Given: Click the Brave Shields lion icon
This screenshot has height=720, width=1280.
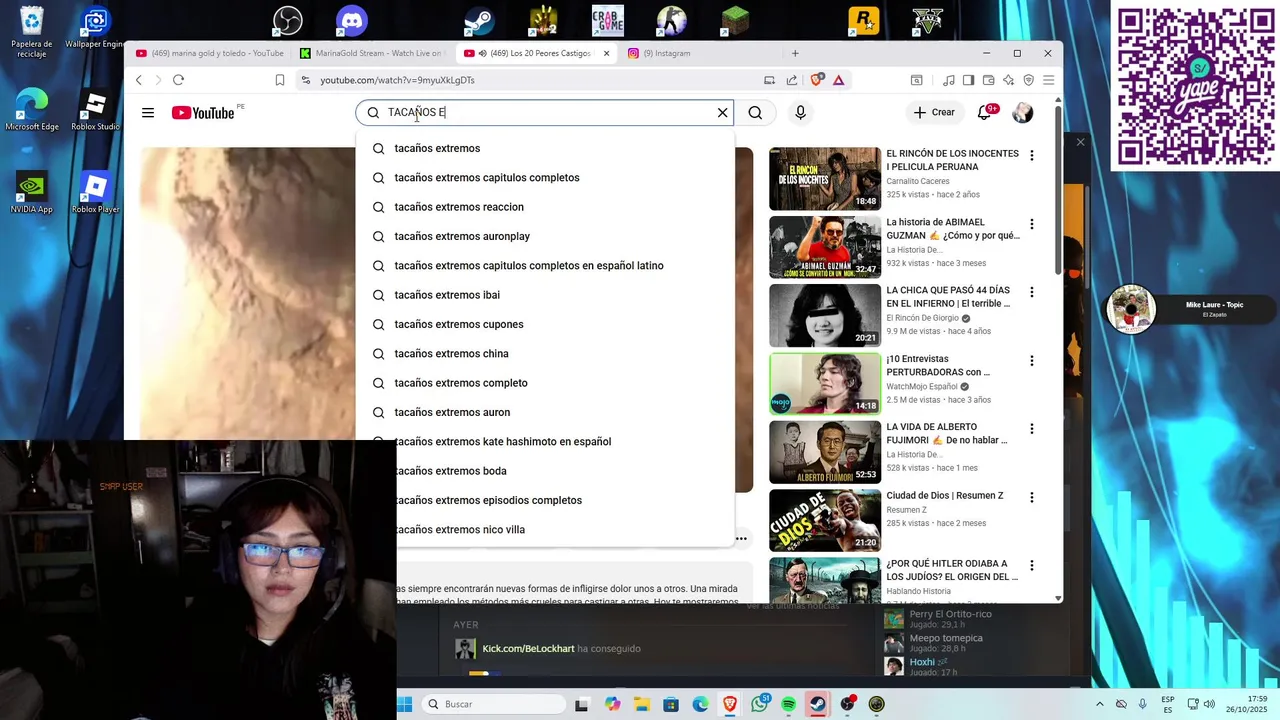Looking at the screenshot, I should coord(817,80).
